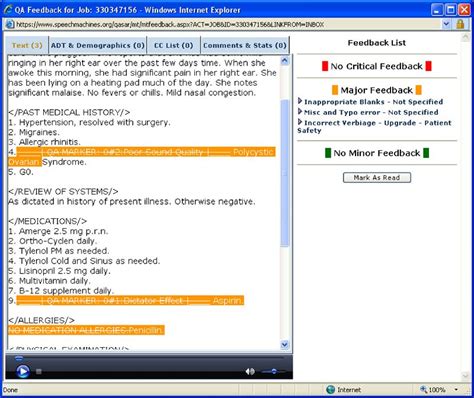This screenshot has width=474, height=398.
Task: Click the 'Allergic rhinitis' list entry
Action: [x=44, y=142]
